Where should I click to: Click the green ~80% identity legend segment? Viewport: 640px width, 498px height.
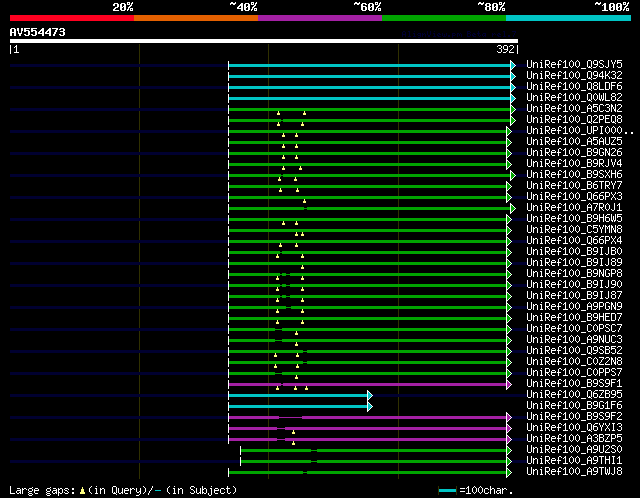[444, 18]
